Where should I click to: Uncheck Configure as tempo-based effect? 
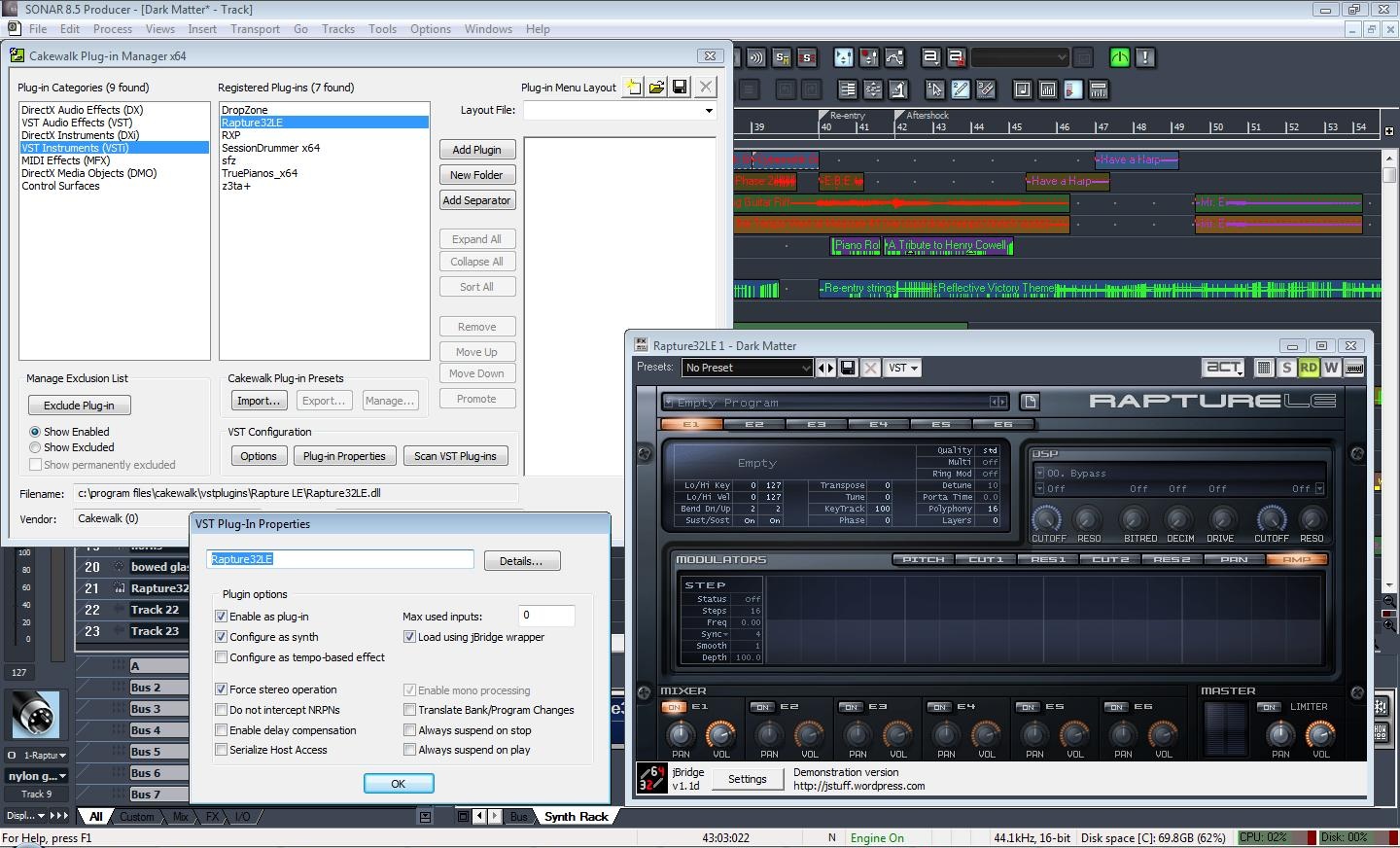222,657
